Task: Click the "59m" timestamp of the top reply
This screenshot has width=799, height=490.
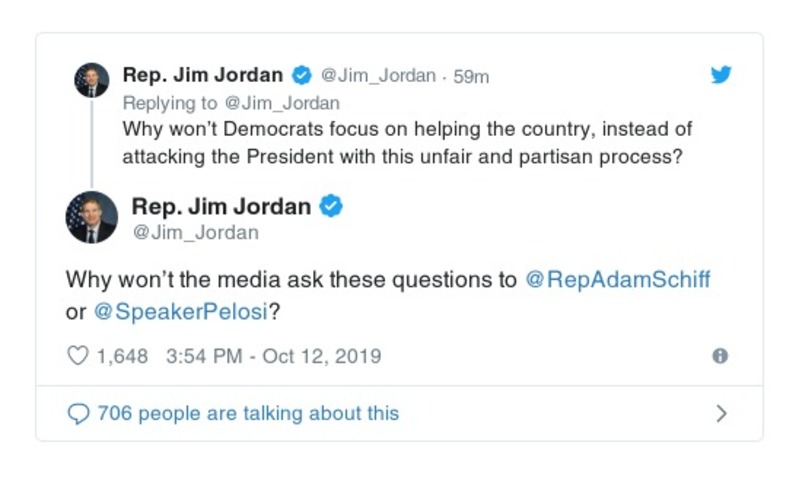Action: tap(471, 76)
